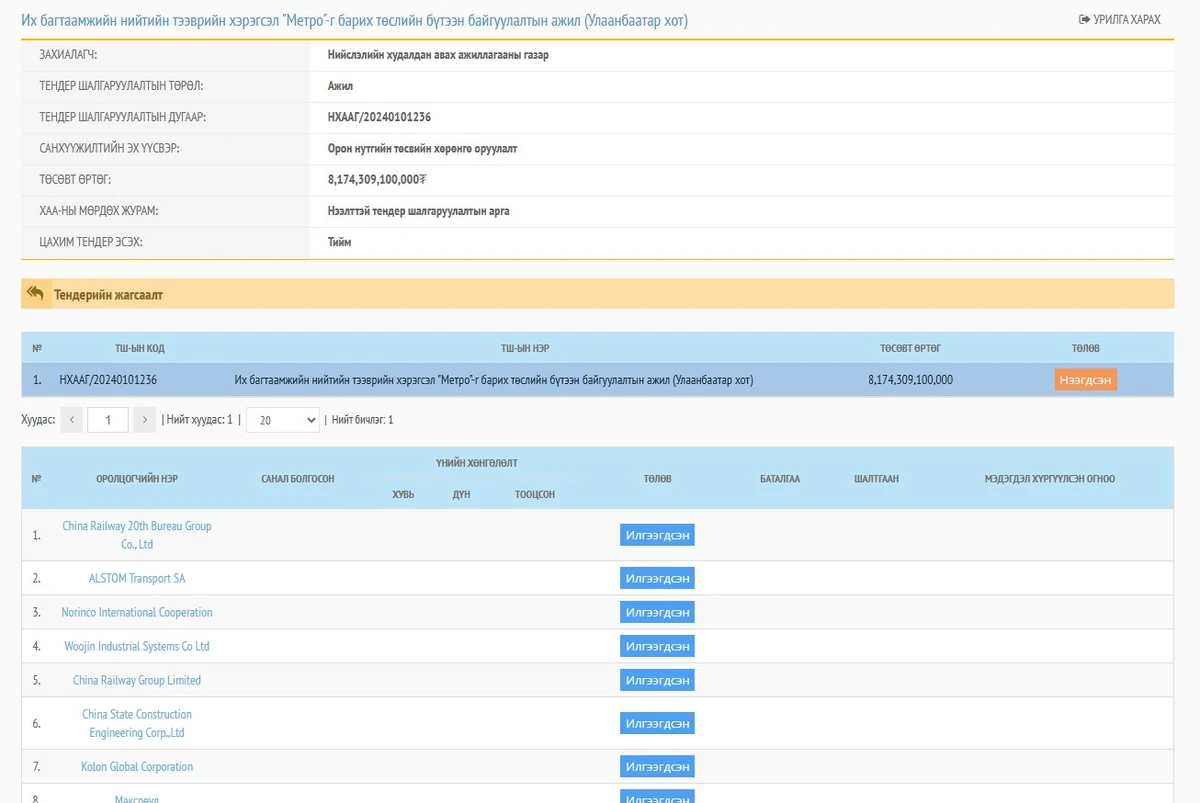Click the orange Нээгдсэн status button
1200x803 pixels.
coord(1085,380)
